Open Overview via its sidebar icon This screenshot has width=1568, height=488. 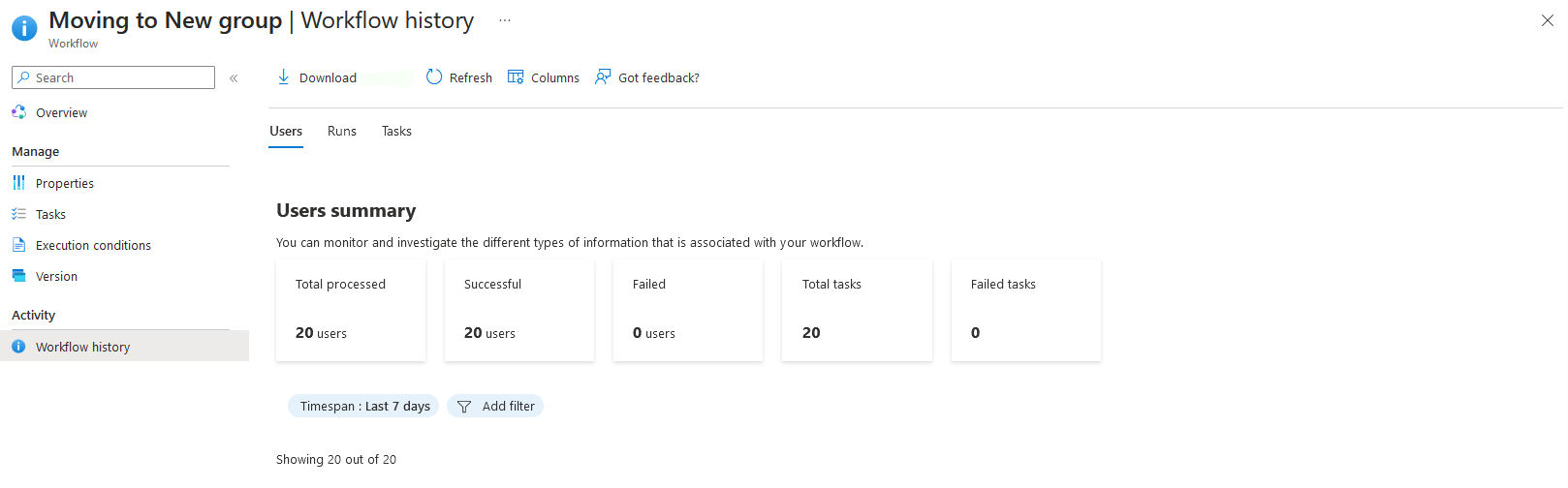click(x=18, y=112)
